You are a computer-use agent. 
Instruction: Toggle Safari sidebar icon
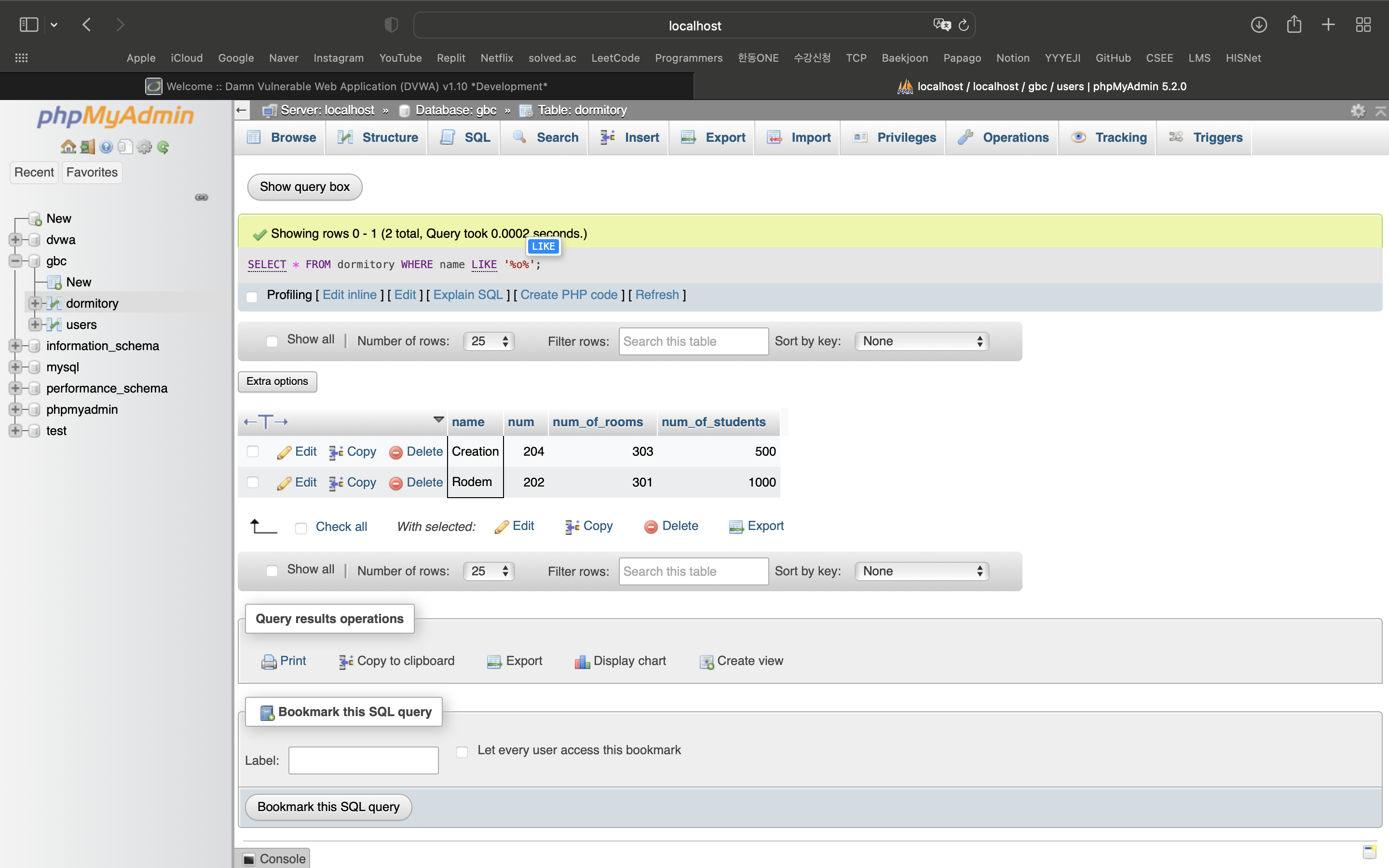(29, 25)
